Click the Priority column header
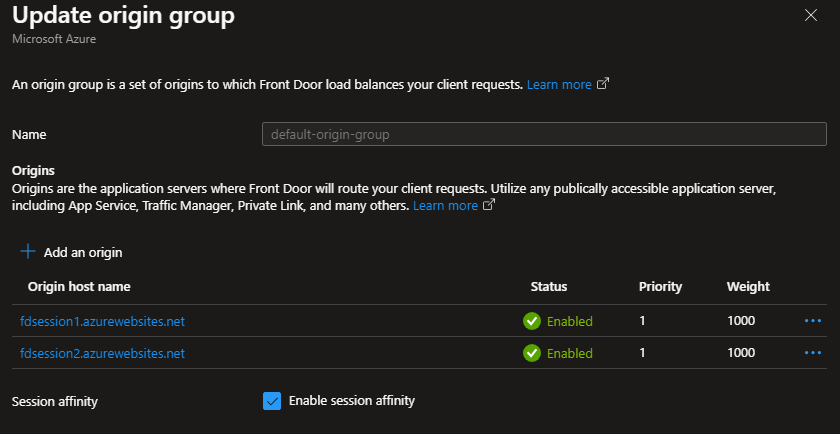 (x=660, y=287)
